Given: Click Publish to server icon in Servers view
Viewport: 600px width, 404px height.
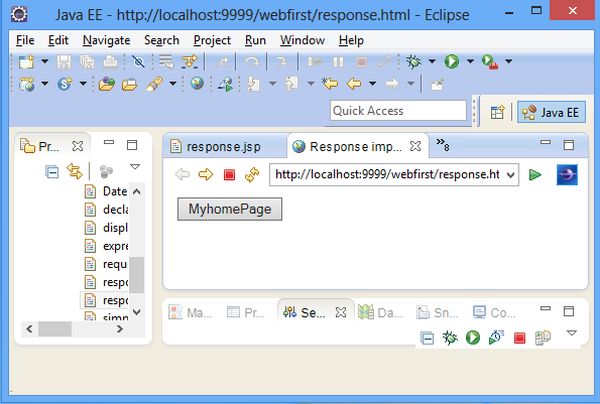Looking at the screenshot, I should pos(542,337).
